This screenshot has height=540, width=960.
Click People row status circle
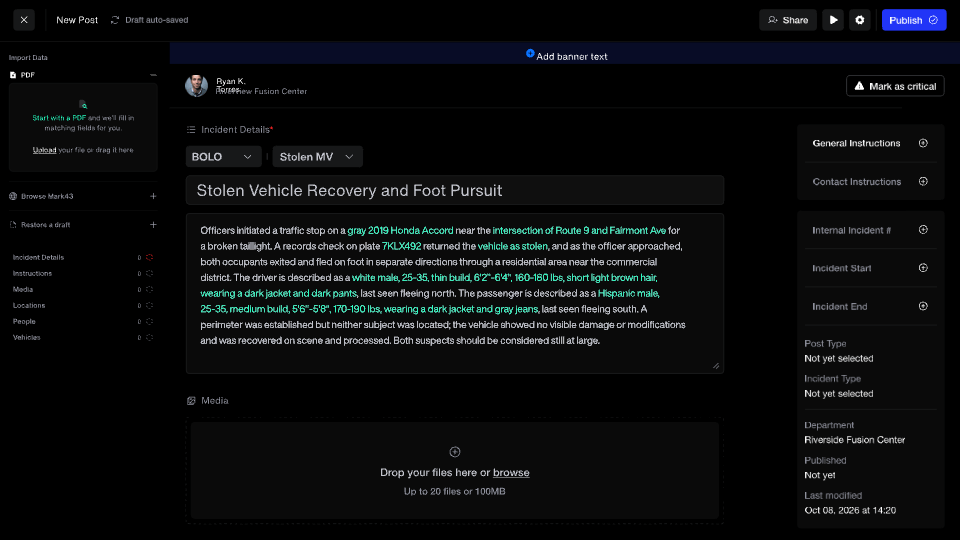[149, 321]
